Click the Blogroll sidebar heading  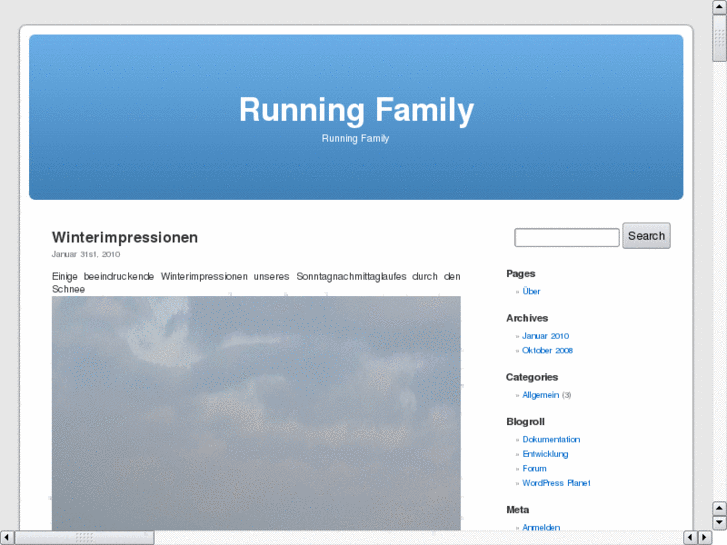pos(525,422)
